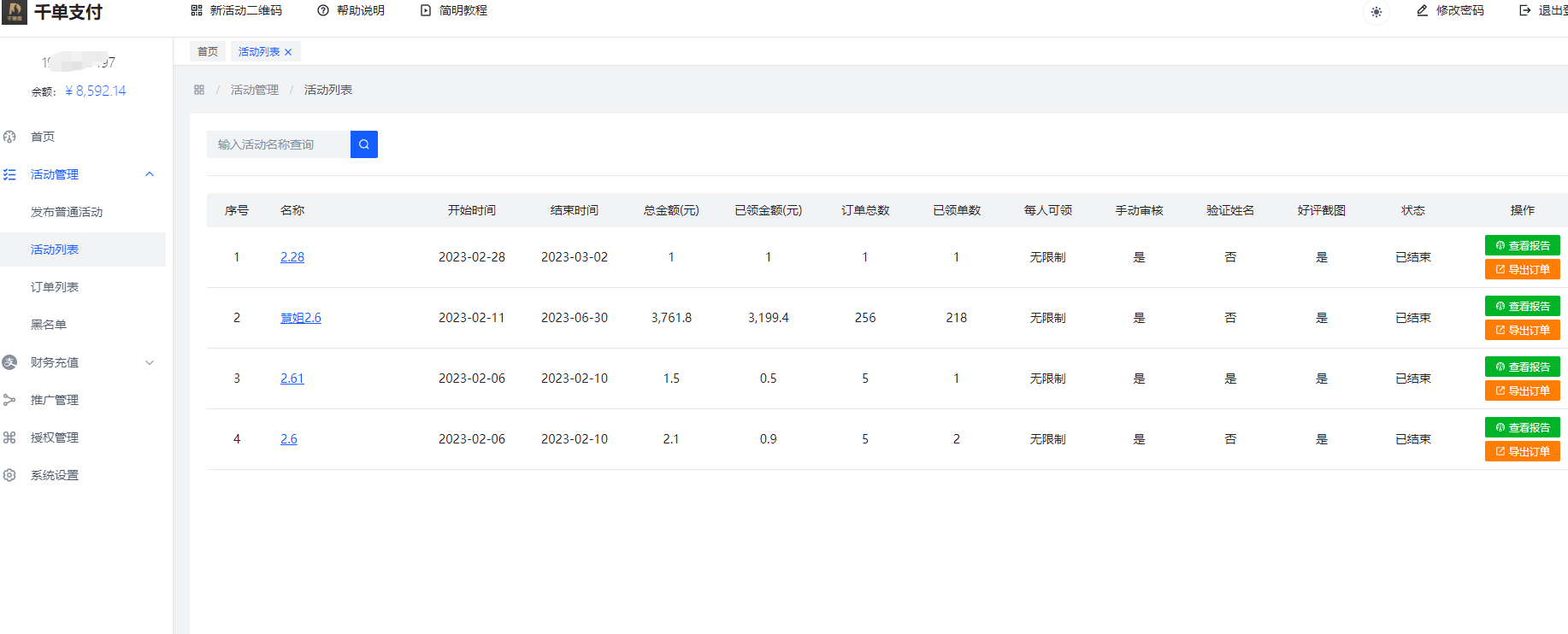Click the claimed orders cell 218
1568x634 pixels.
(x=957, y=318)
